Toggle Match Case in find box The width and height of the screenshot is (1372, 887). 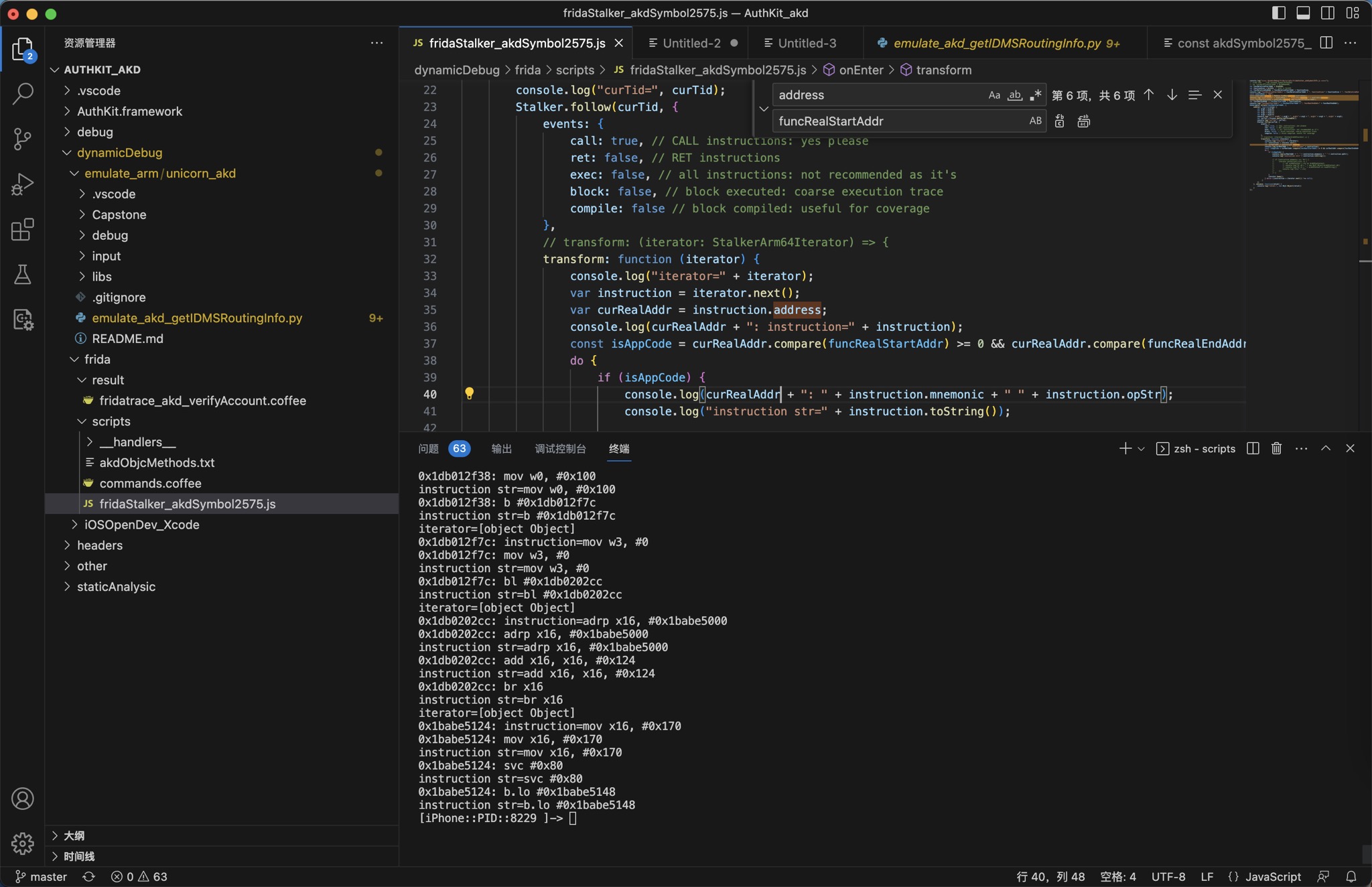pyautogui.click(x=994, y=95)
